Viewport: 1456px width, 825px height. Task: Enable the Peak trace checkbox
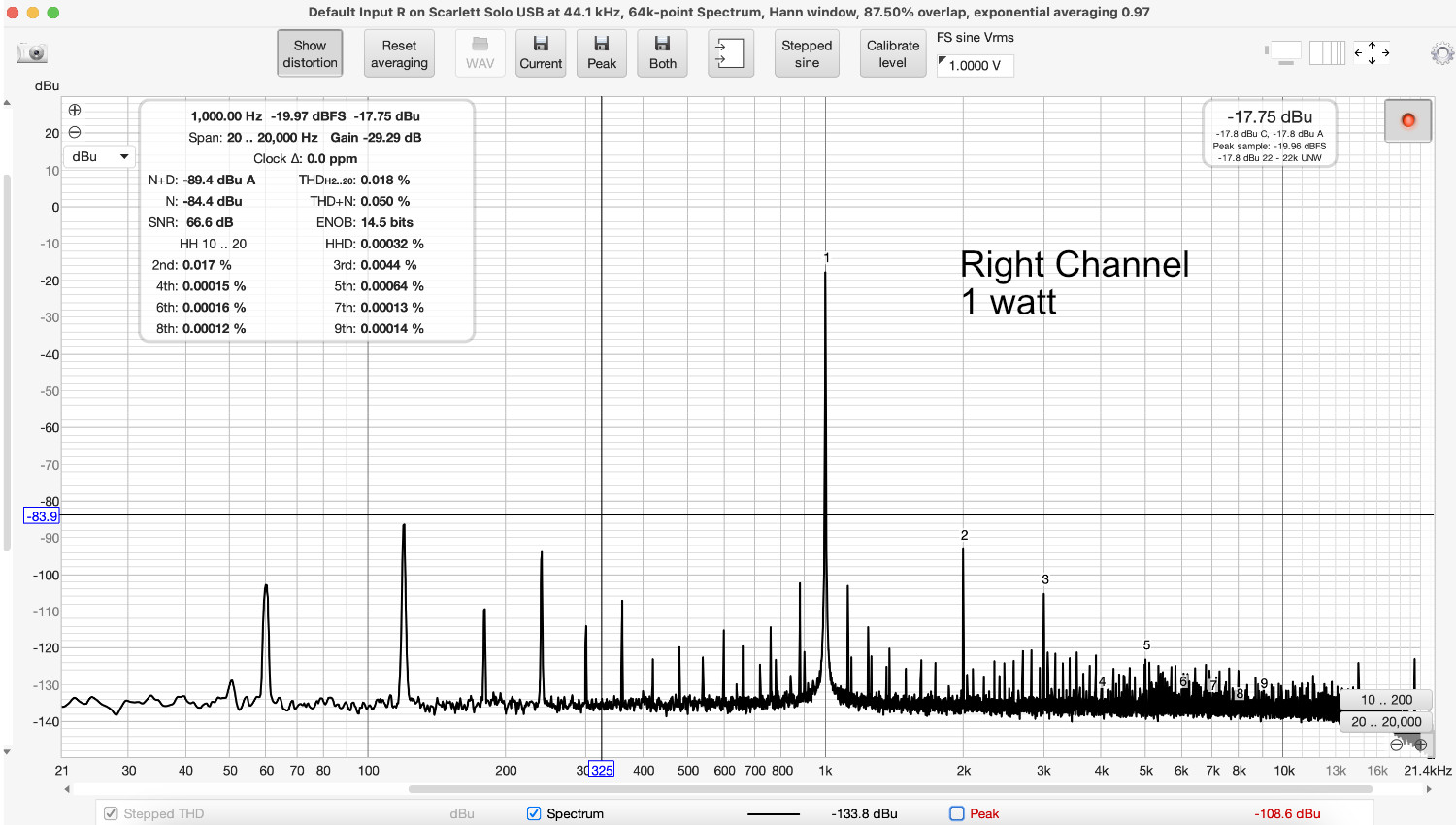click(956, 813)
